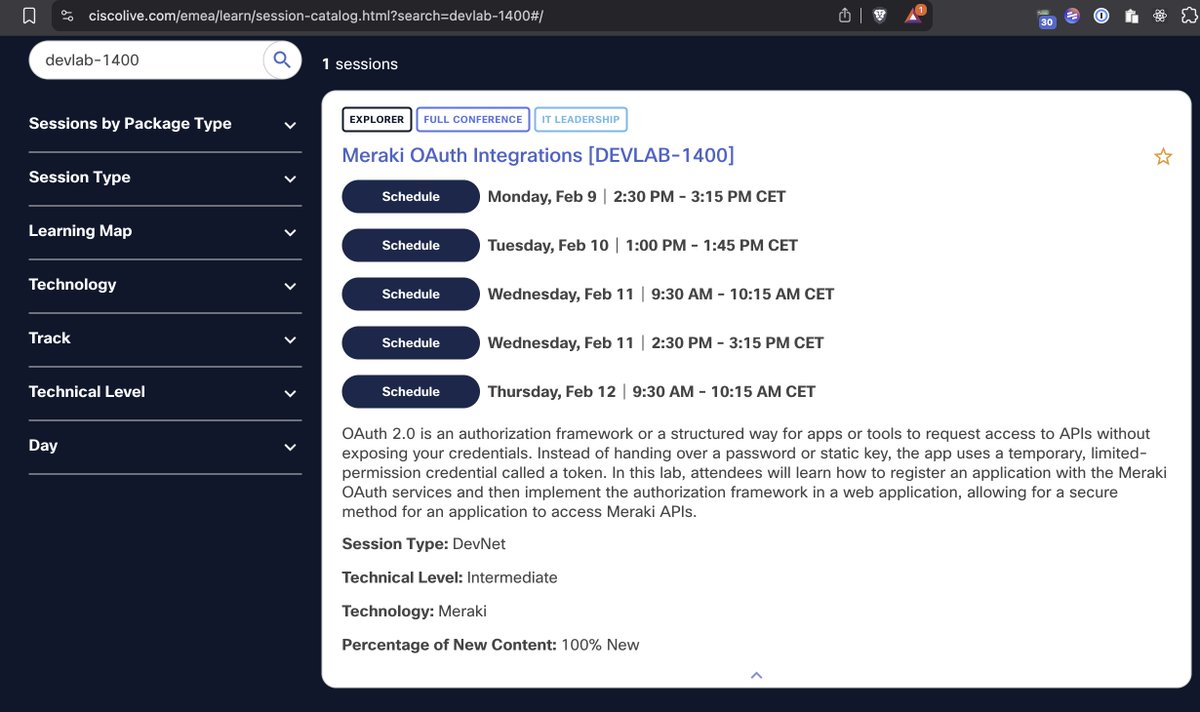Expand the Learning Map filter
This screenshot has height=712, width=1200.
click(x=165, y=231)
